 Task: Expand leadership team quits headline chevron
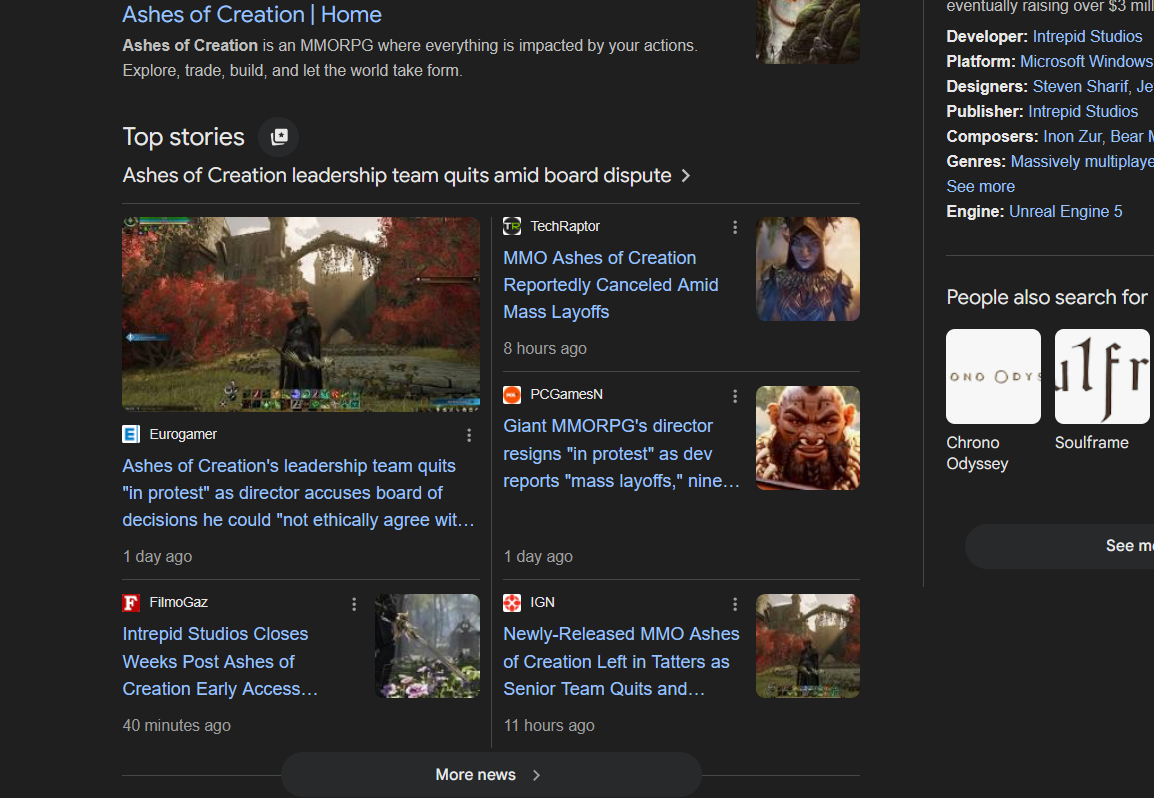[x=686, y=176]
